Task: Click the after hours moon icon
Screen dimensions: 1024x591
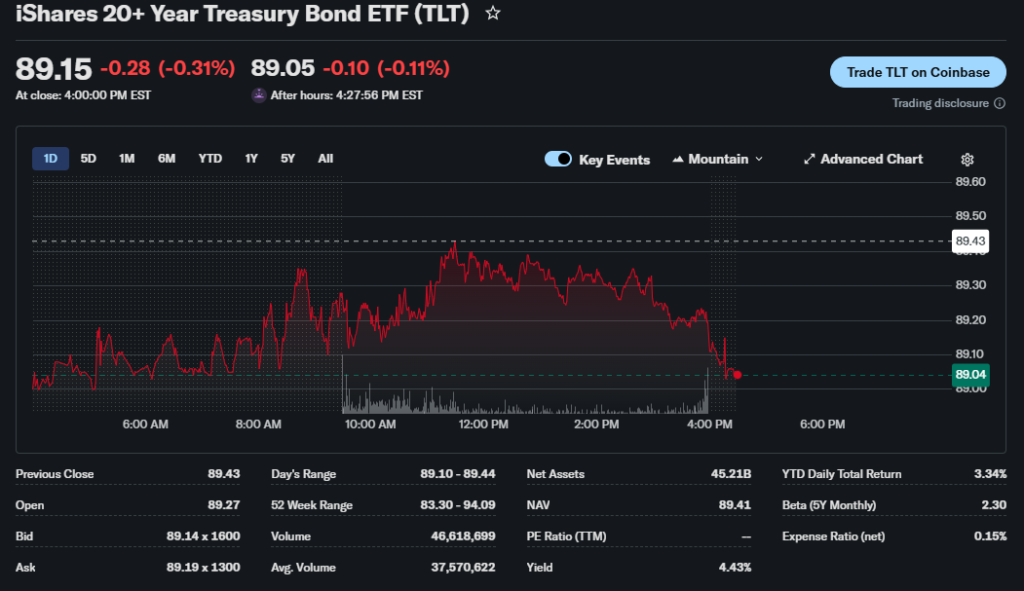Action: click(259, 96)
